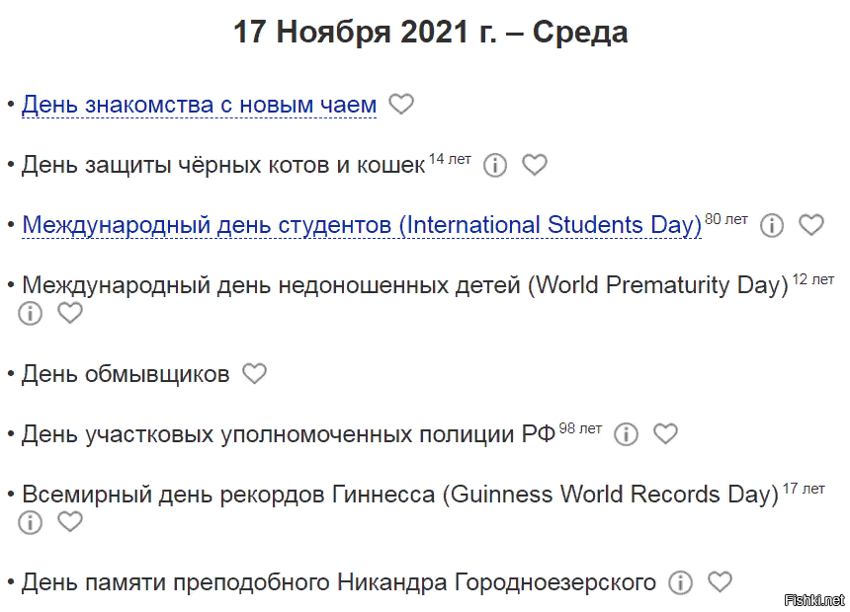Image resolution: width=850 pixels, height=612 pixels.
Task: Like the new tea acquaintance day entry
Action: coord(401,104)
